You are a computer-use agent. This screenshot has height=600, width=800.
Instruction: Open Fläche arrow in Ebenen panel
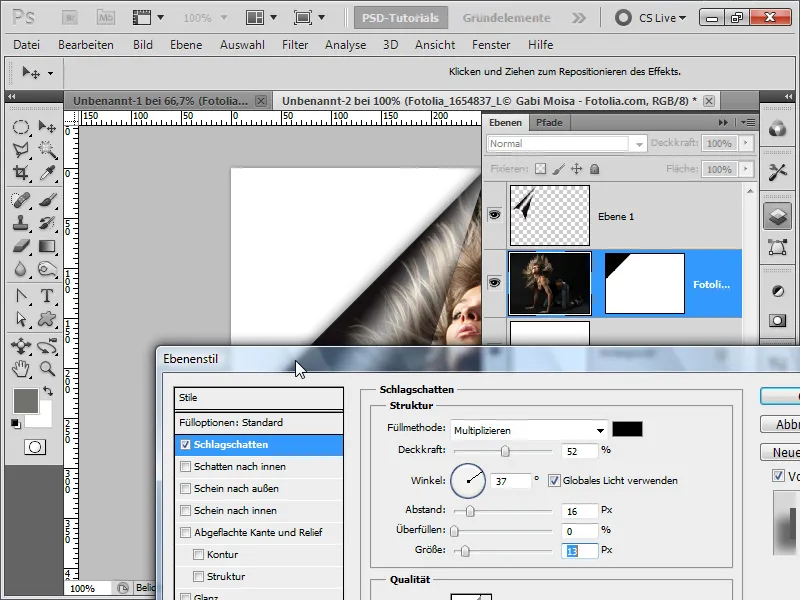746,169
